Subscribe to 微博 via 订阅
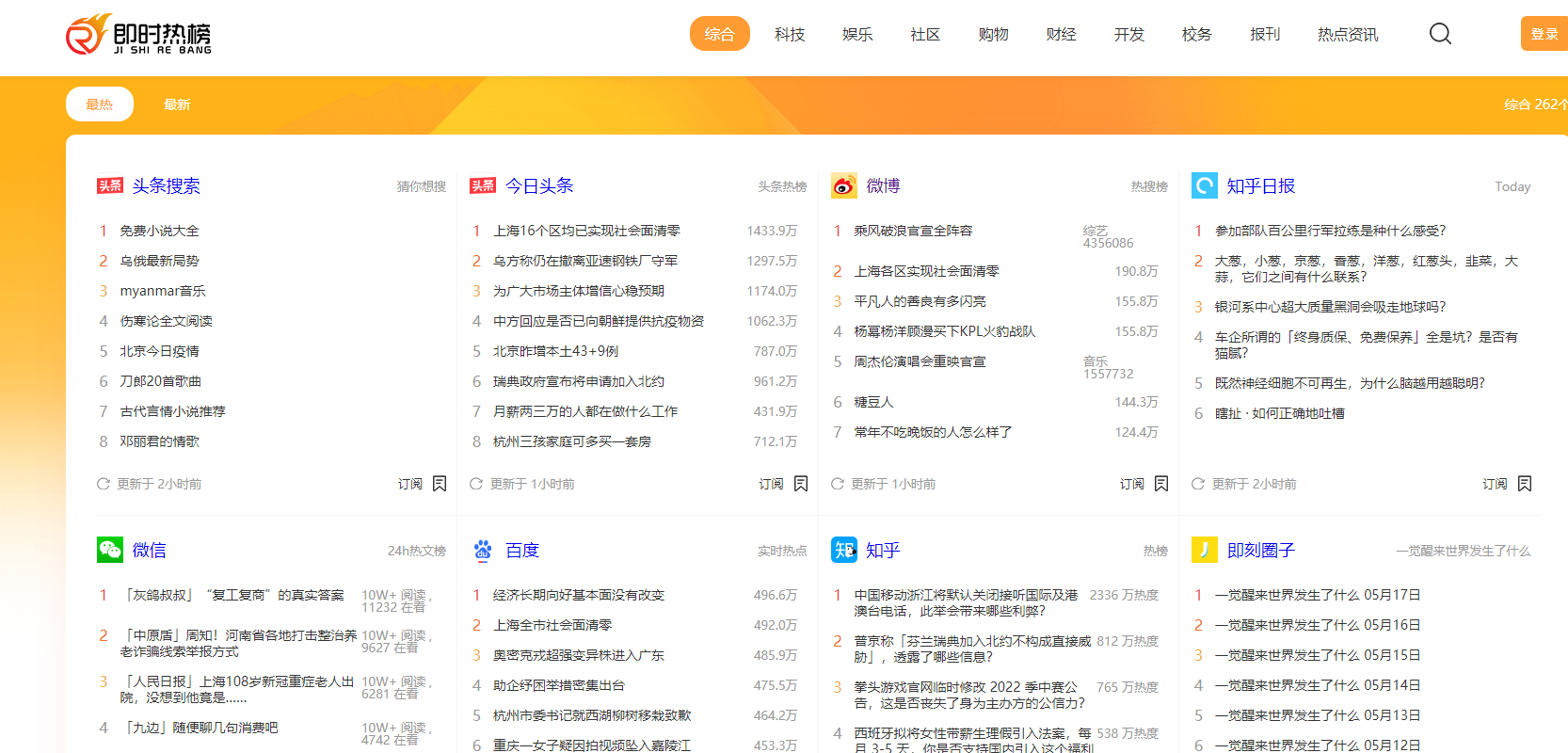The height and width of the screenshot is (753, 1568). pyautogui.click(x=1132, y=484)
